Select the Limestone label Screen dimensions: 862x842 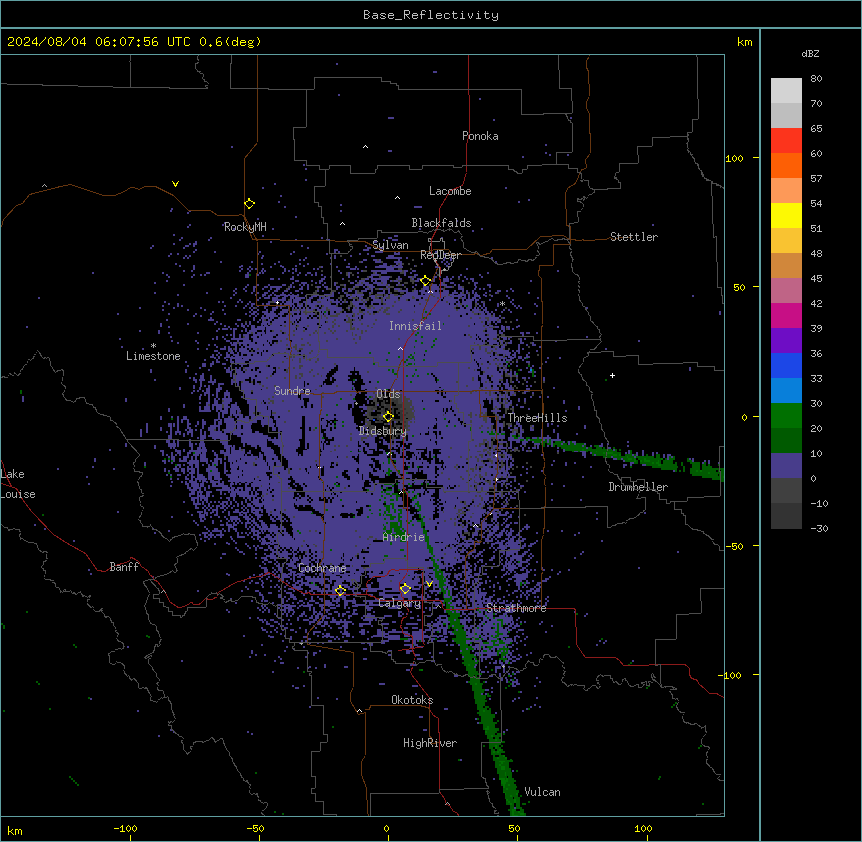point(153,356)
